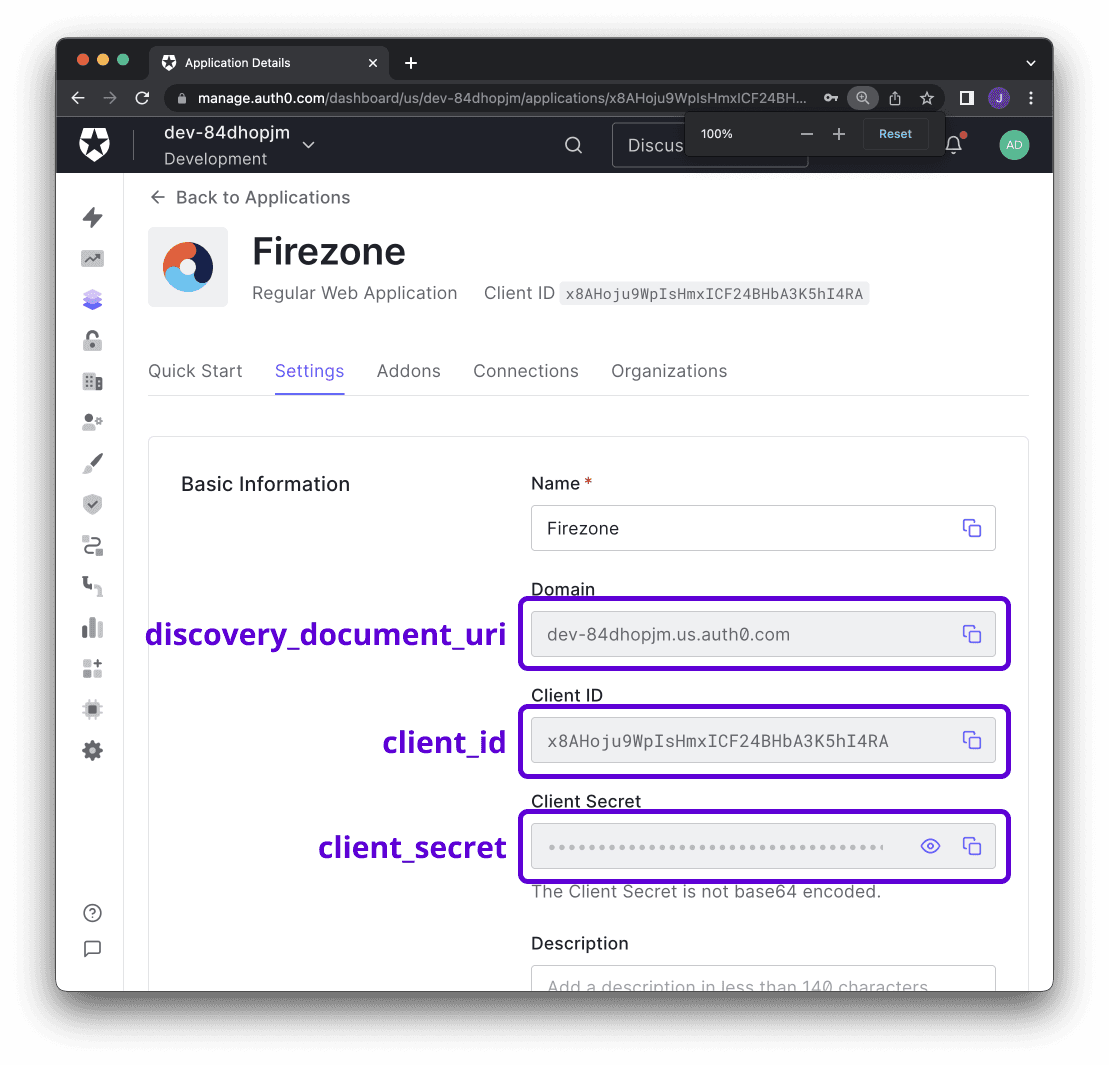The width and height of the screenshot is (1109, 1065).
Task: Click the Security shield icon in sidebar
Action: (x=92, y=504)
